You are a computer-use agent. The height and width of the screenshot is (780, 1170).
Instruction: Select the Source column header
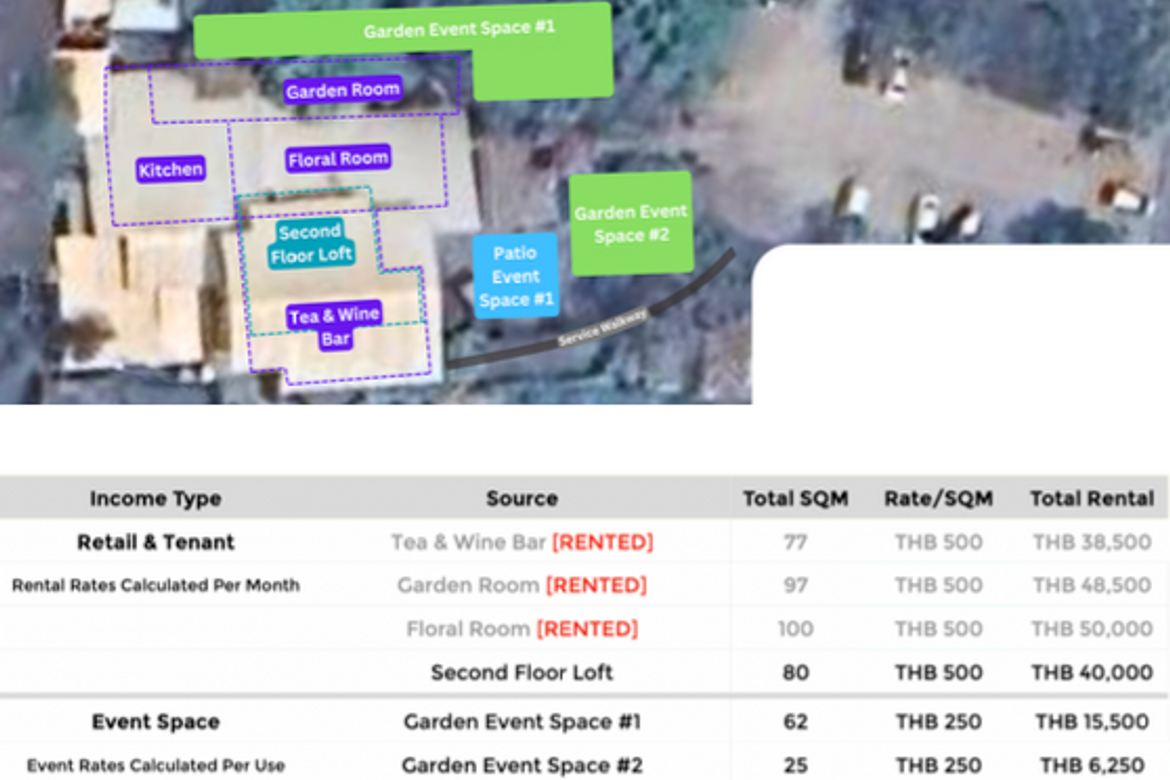(x=522, y=498)
